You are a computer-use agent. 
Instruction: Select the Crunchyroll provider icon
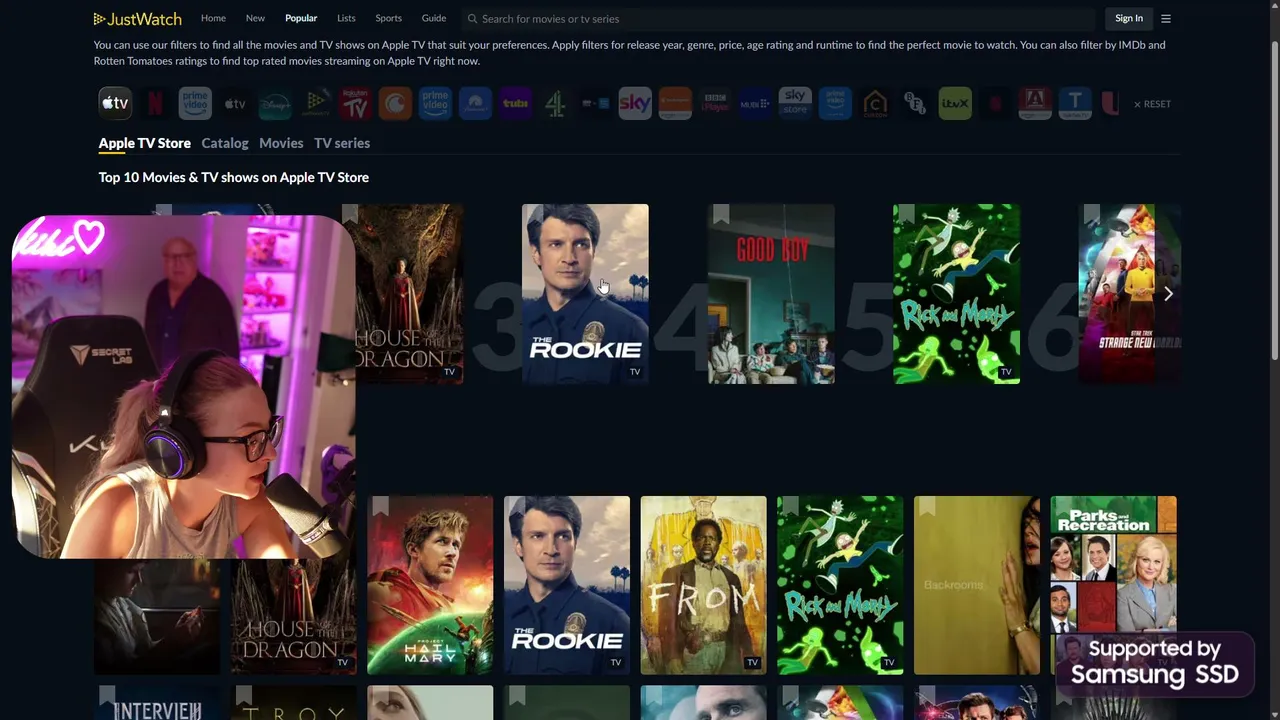coord(395,103)
